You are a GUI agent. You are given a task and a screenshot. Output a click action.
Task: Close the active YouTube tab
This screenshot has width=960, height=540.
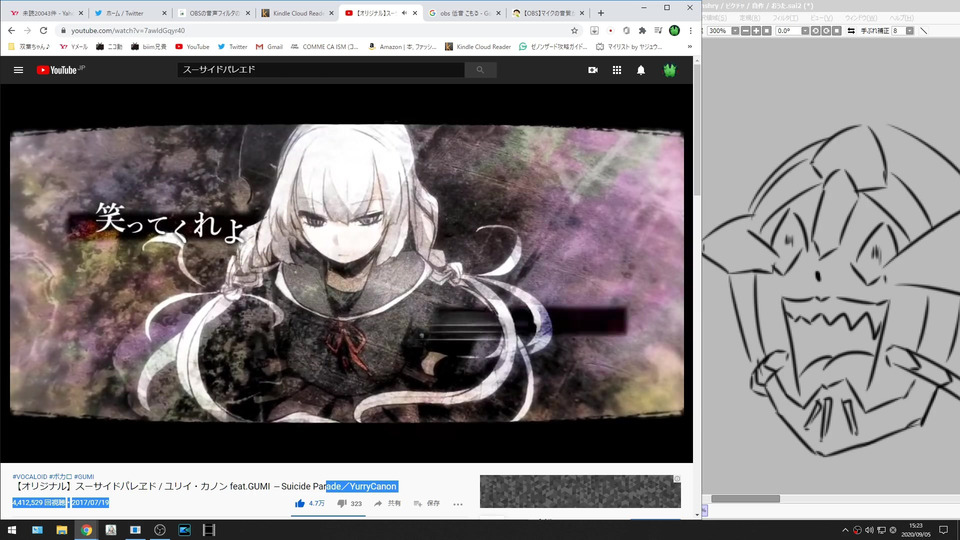click(415, 13)
